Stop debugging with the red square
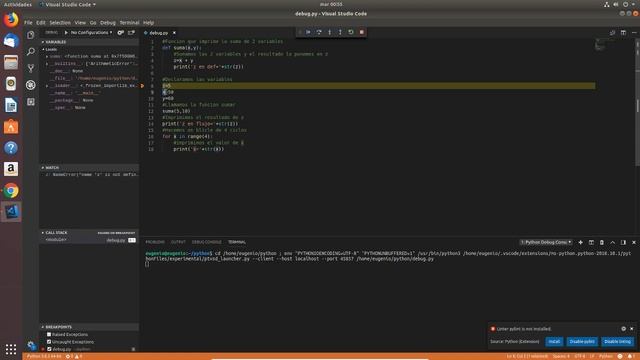 tap(362, 32)
